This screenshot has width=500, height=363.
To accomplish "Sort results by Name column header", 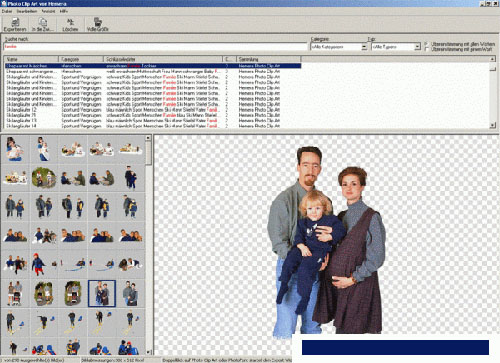I will pos(31,59).
